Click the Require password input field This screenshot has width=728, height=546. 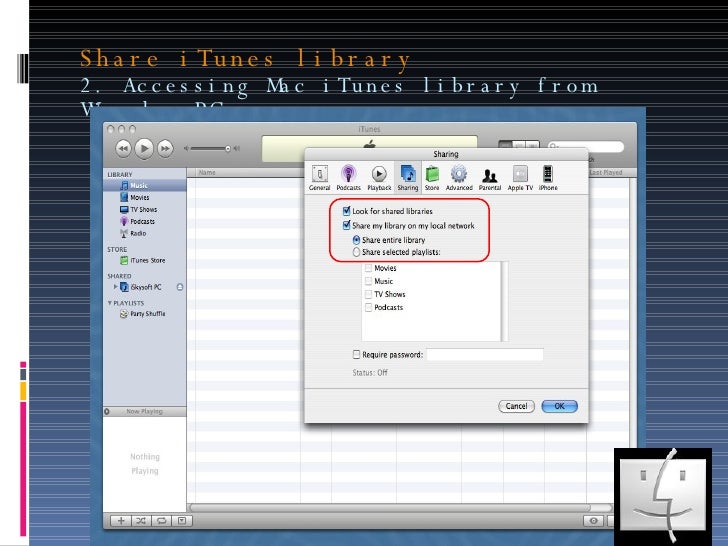(x=485, y=355)
